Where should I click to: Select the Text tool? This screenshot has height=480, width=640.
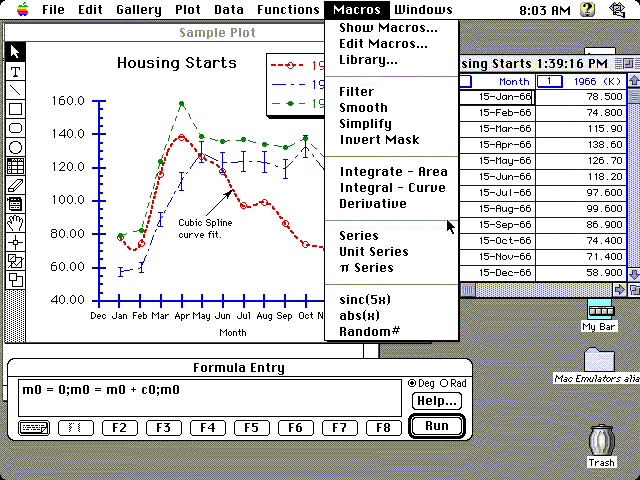[x=16, y=72]
